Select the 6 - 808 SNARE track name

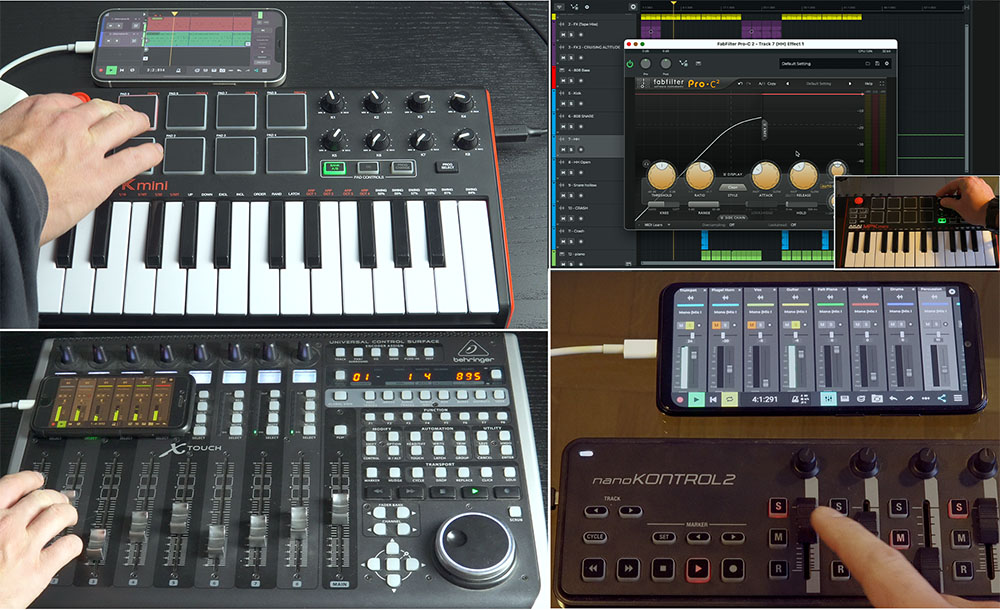pyautogui.click(x=580, y=116)
